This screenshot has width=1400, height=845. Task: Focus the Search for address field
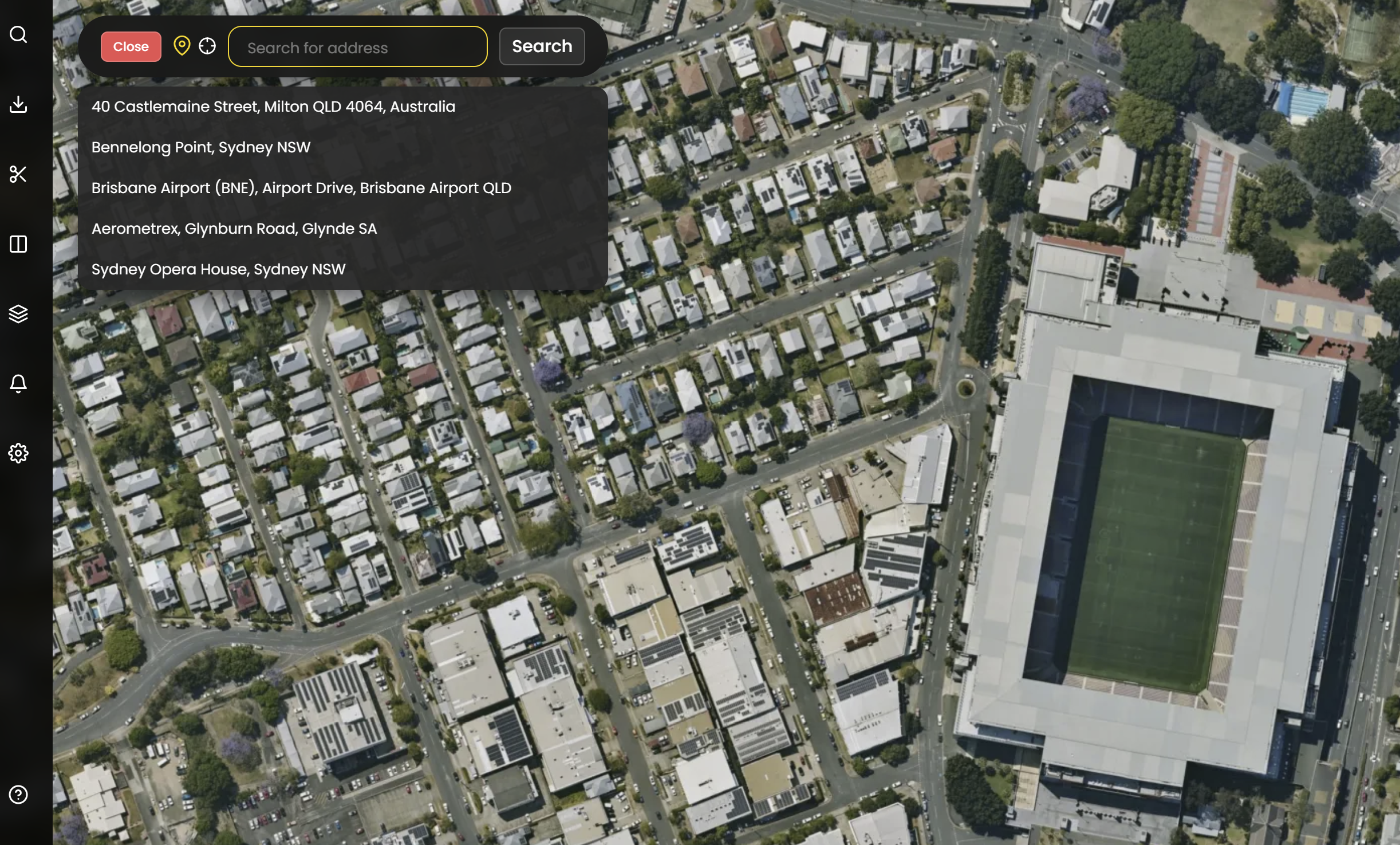pos(358,47)
